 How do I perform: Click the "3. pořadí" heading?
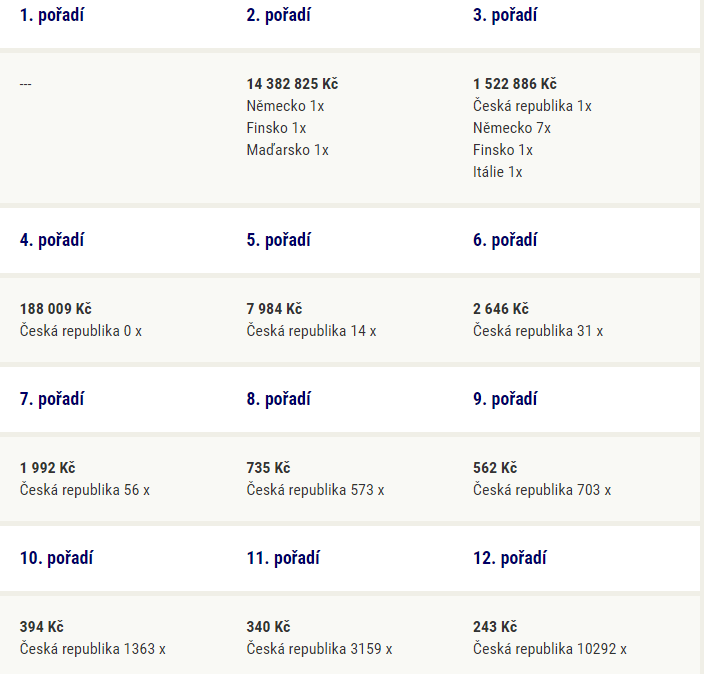505,16
